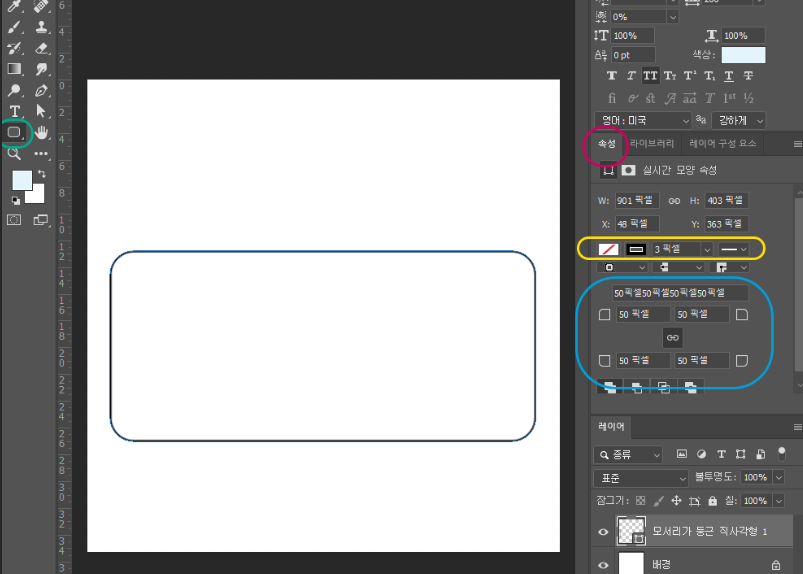Open the 표준 blend mode dropdown

(640, 478)
